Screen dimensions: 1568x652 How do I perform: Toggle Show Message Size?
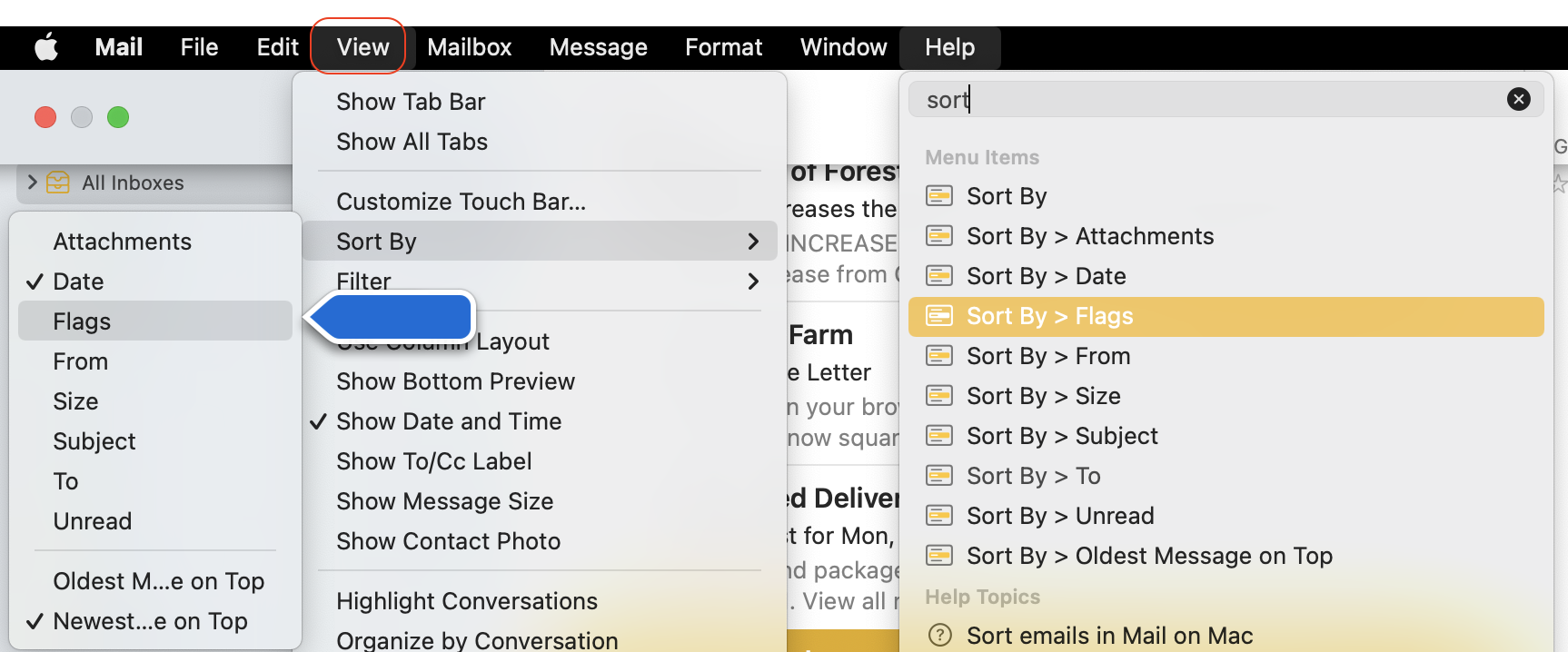pyautogui.click(x=540, y=501)
